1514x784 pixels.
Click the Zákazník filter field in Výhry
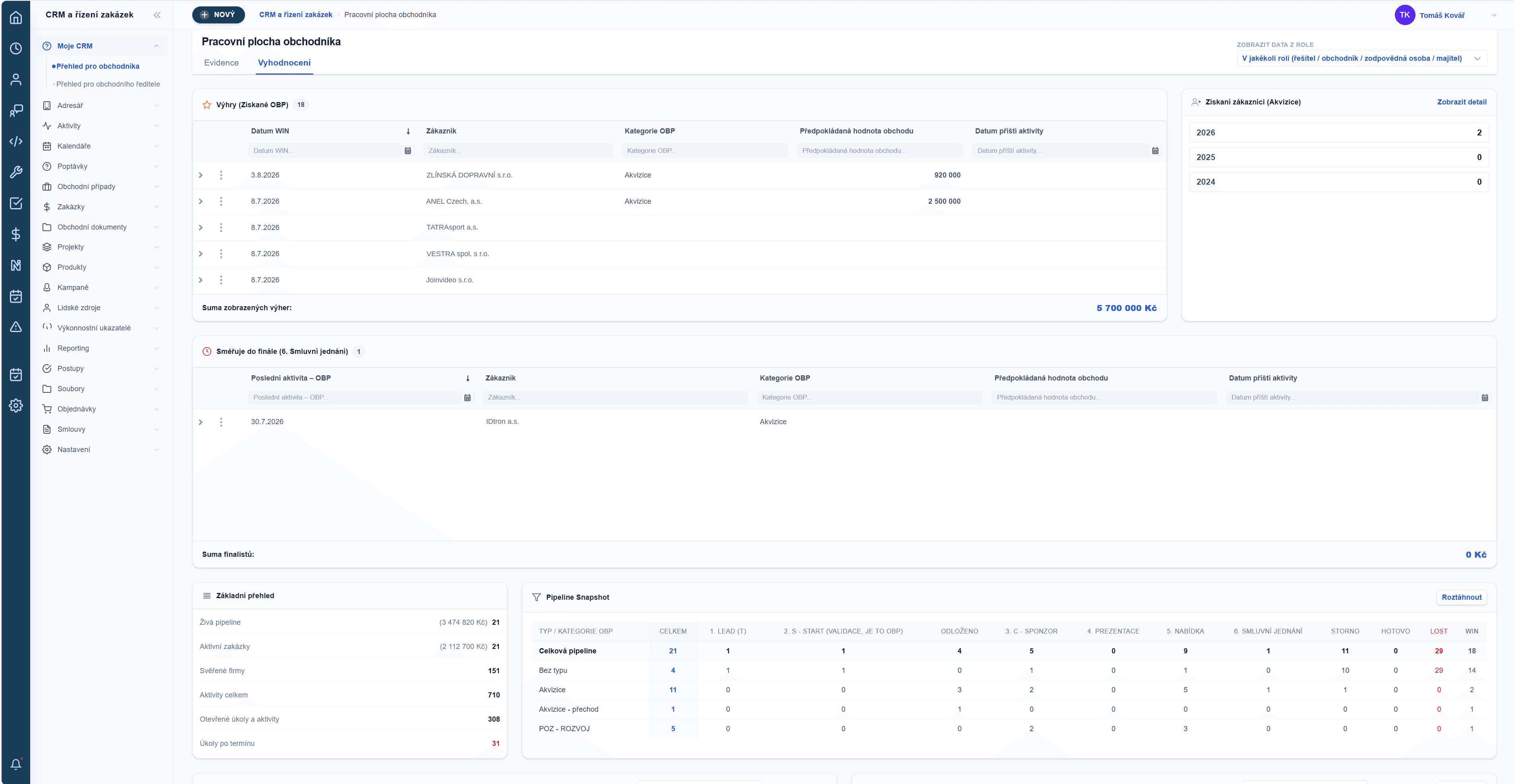coord(518,151)
